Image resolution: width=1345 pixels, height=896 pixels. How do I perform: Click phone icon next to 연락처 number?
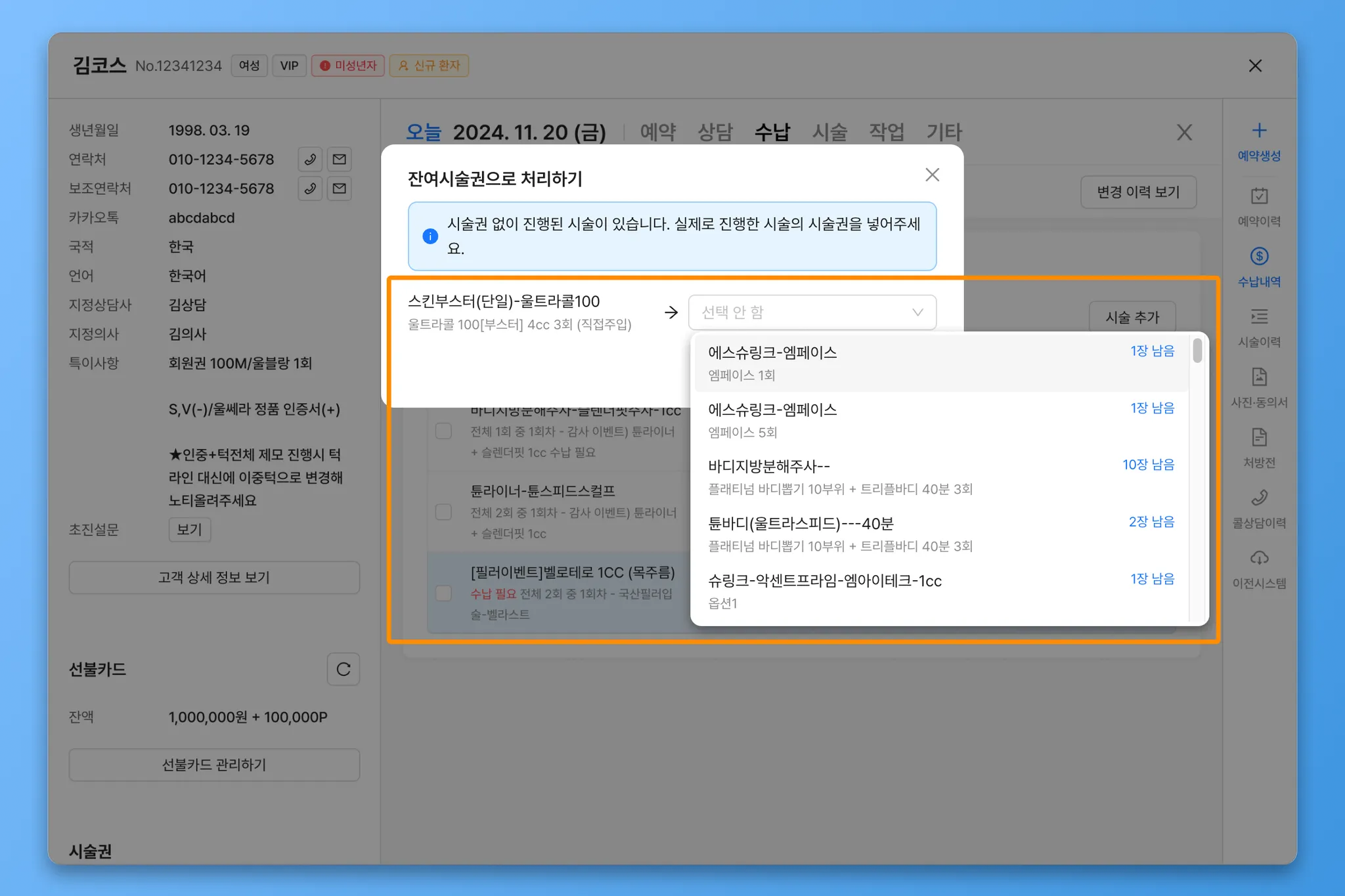tap(310, 160)
